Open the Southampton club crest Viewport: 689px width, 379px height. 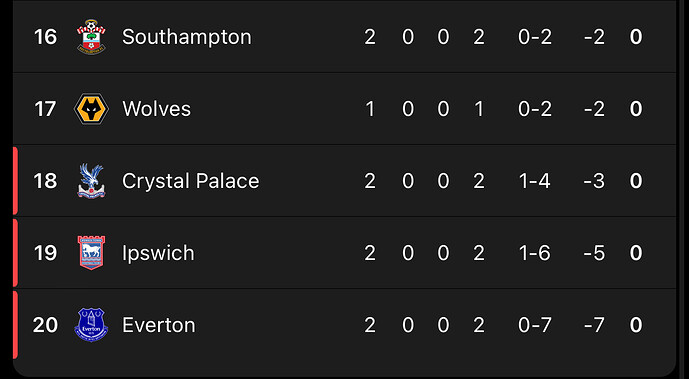tap(91, 37)
